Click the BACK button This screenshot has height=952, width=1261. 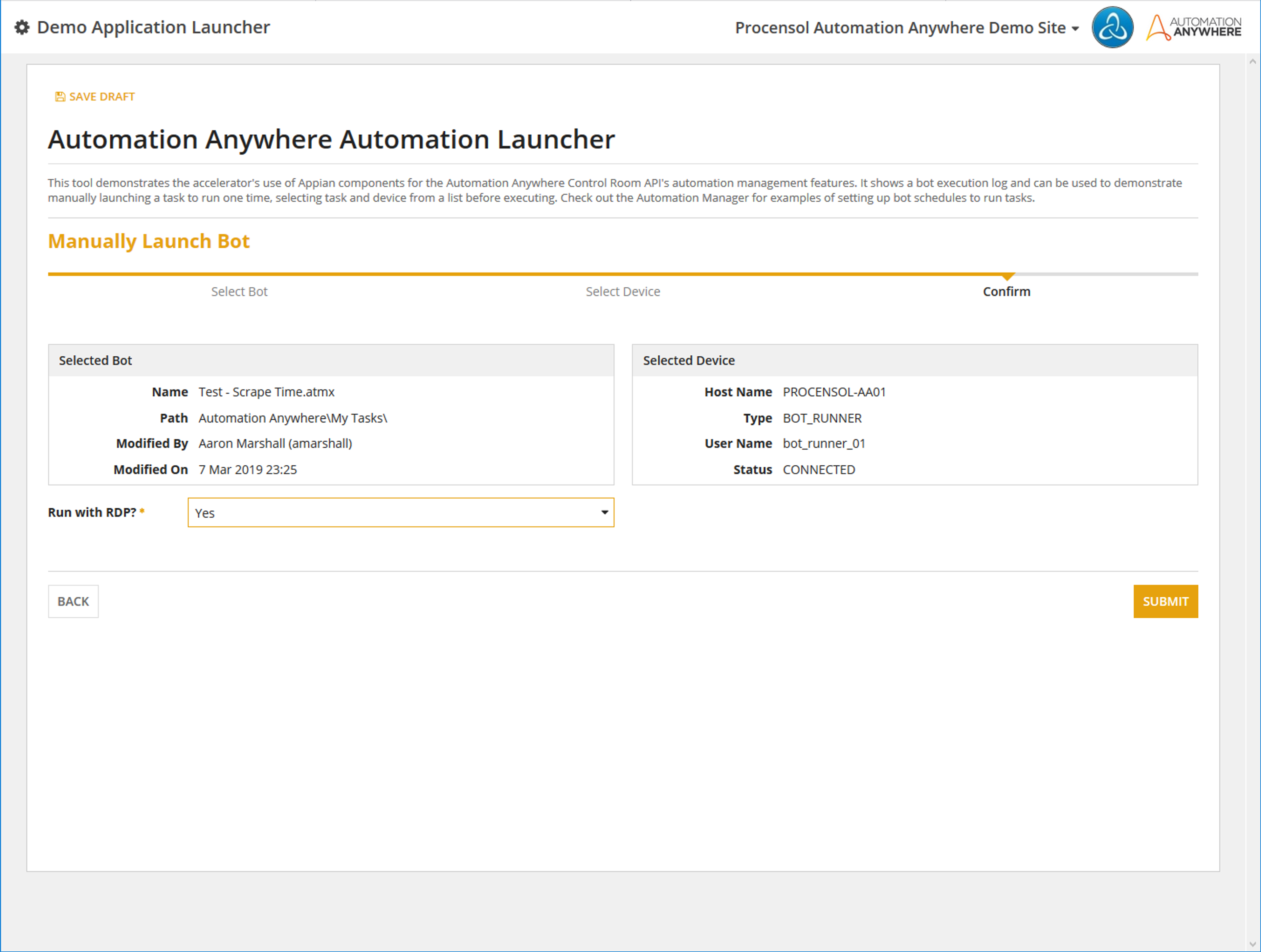pos(74,601)
